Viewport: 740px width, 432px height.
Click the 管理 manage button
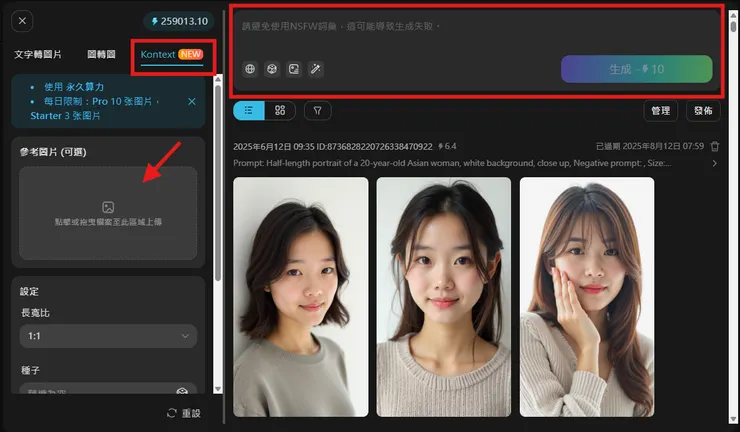tap(660, 110)
